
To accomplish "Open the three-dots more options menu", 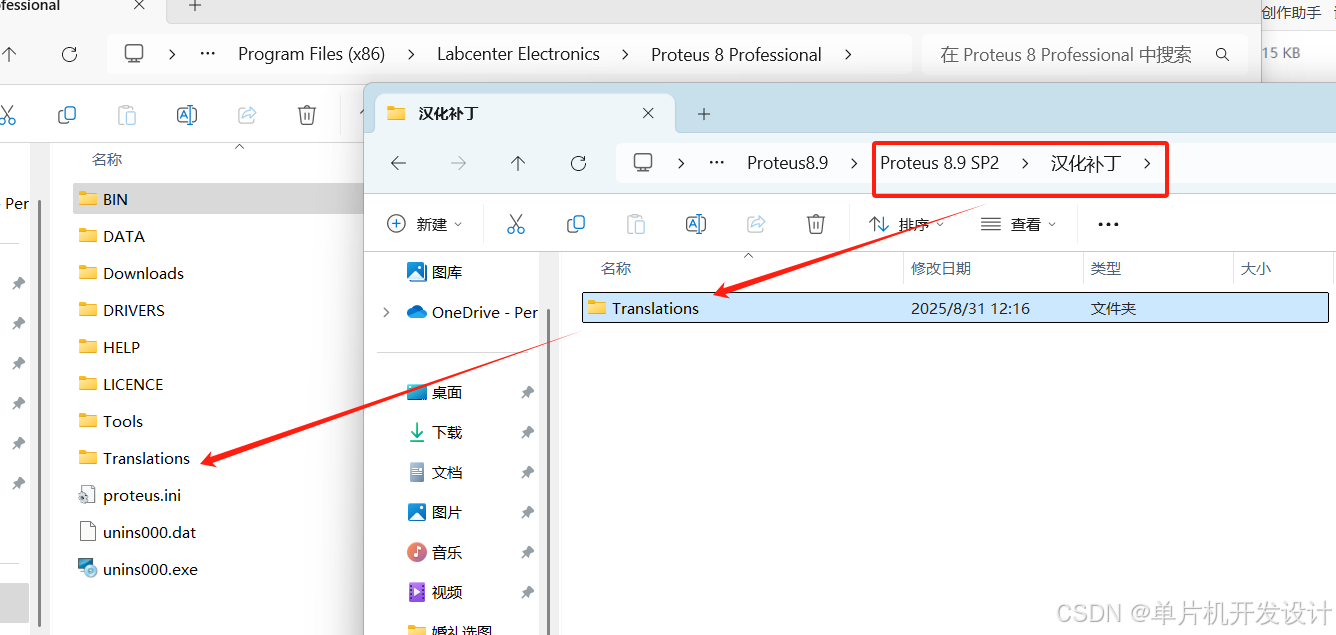I will [x=1108, y=224].
